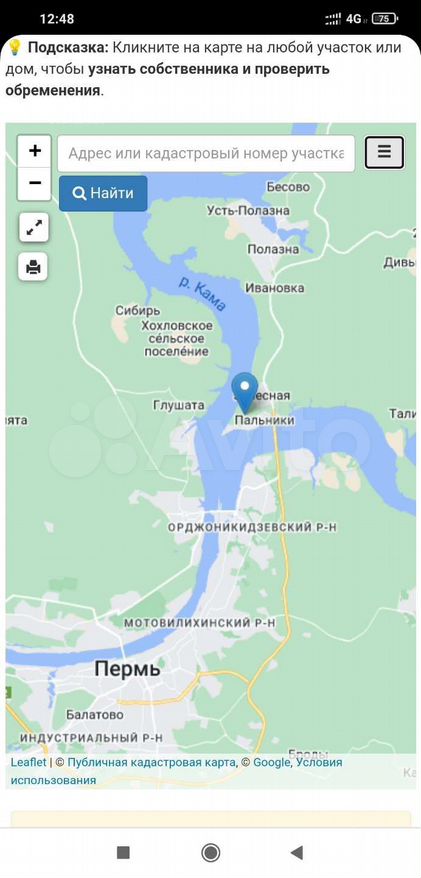421x878 pixels.
Task: Zoom out with the minus button
Action: click(x=35, y=183)
